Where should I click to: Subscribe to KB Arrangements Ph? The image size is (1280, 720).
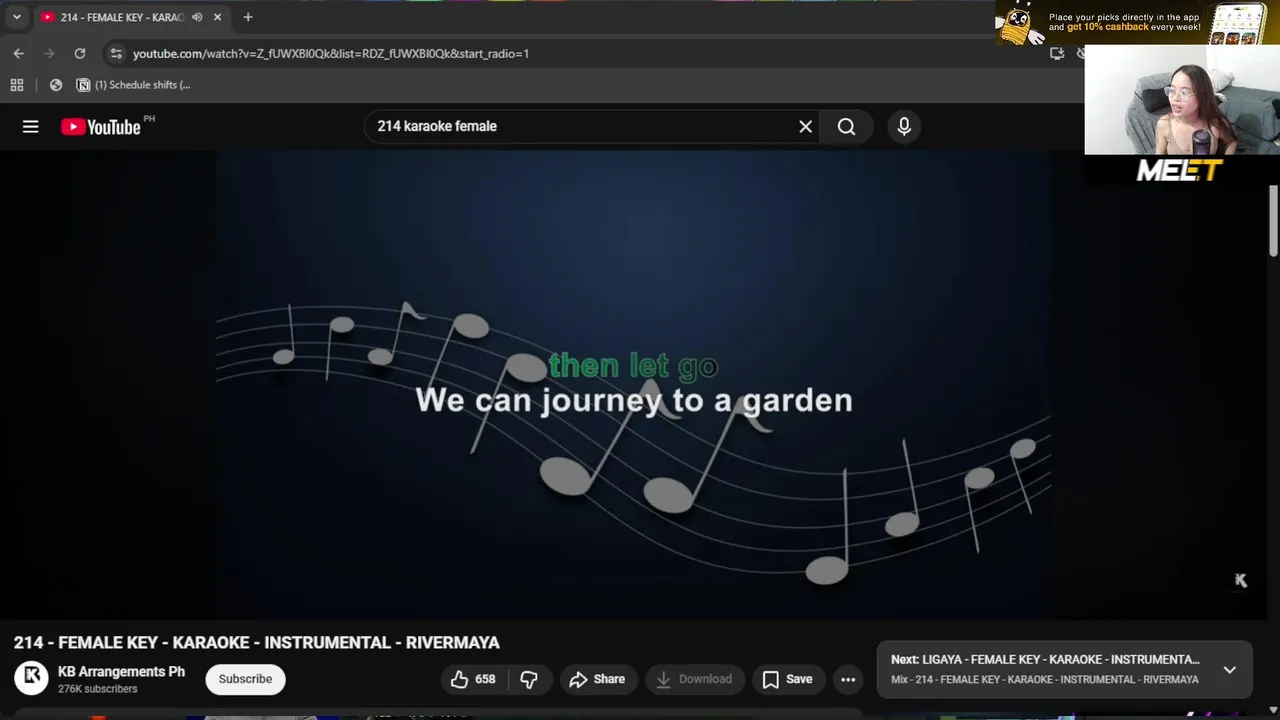point(245,679)
